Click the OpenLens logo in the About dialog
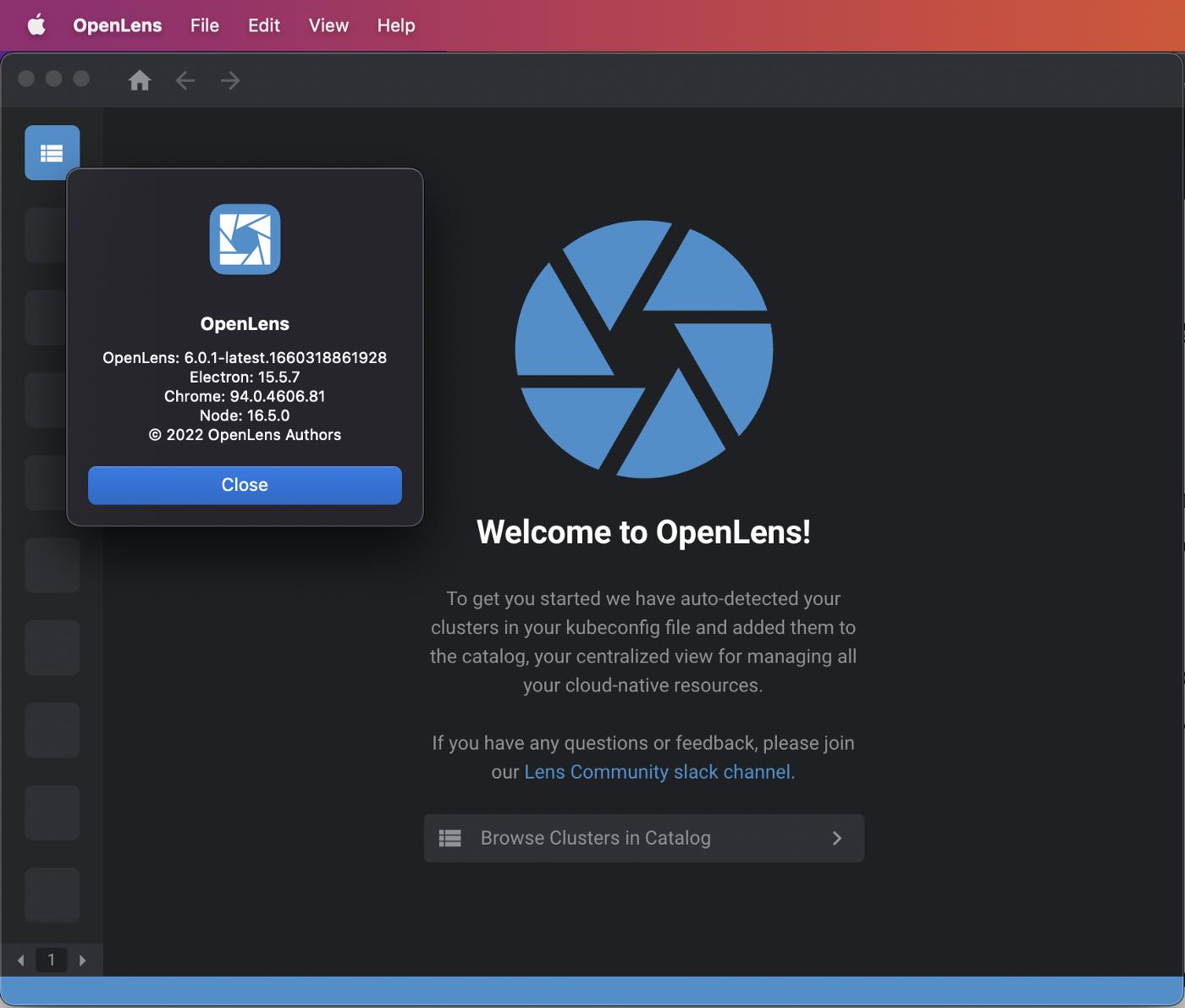The width and height of the screenshot is (1185, 1008). point(245,239)
